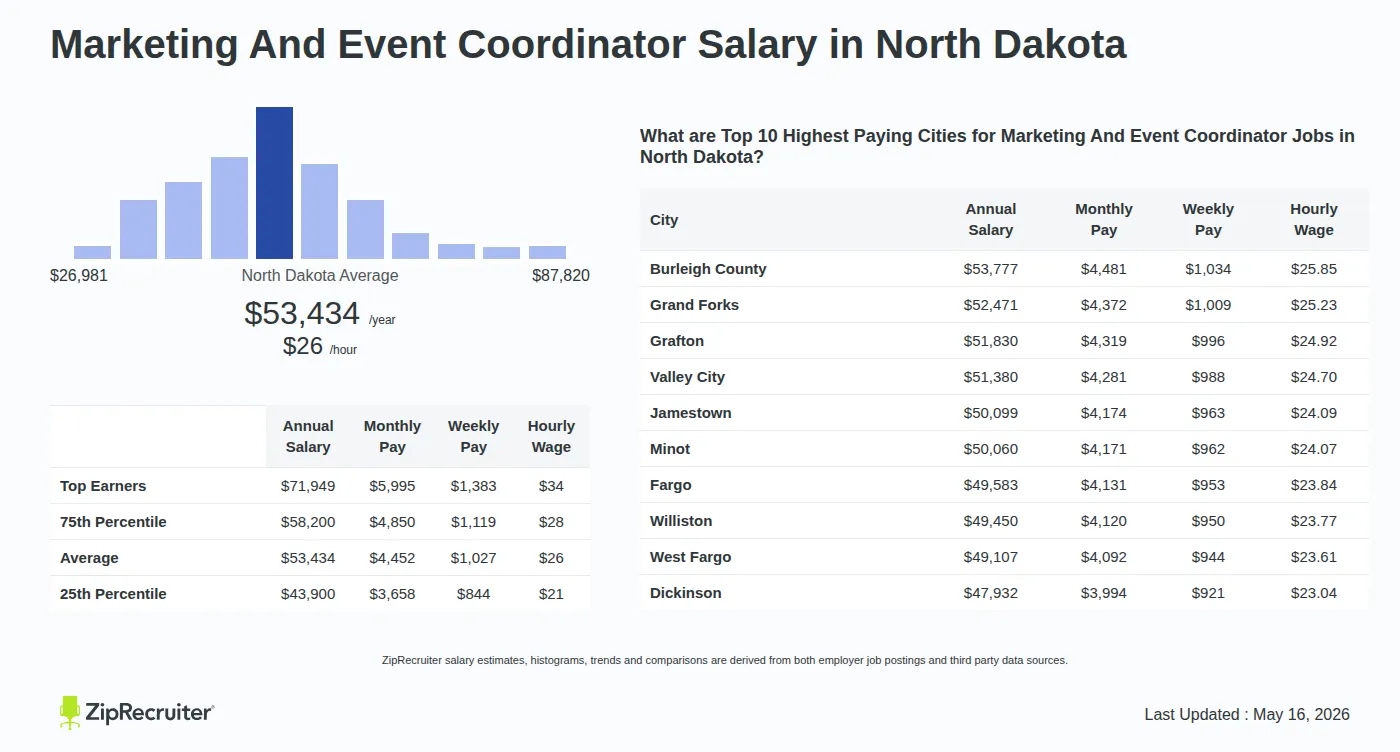Click the Last Updated May 16, 2026 text
Viewport: 1400px width, 752px height.
point(1247,715)
